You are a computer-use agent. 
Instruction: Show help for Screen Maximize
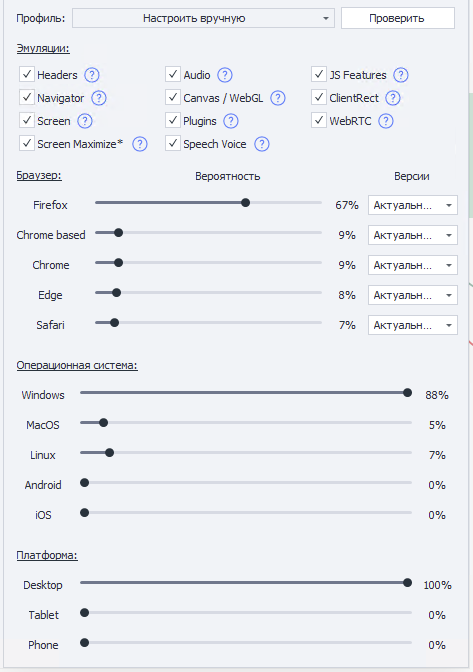[x=140, y=144]
